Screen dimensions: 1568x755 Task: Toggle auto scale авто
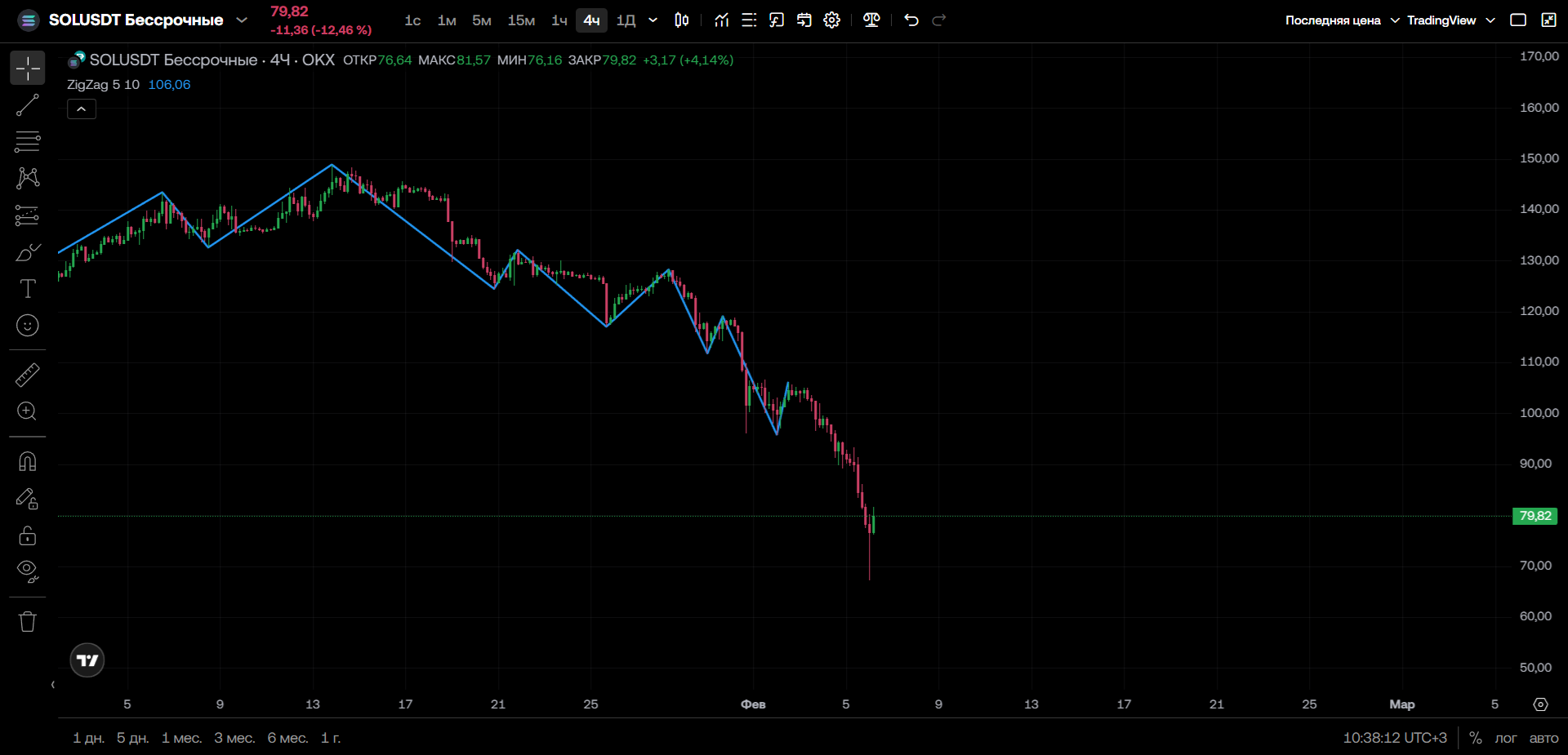[x=1543, y=738]
